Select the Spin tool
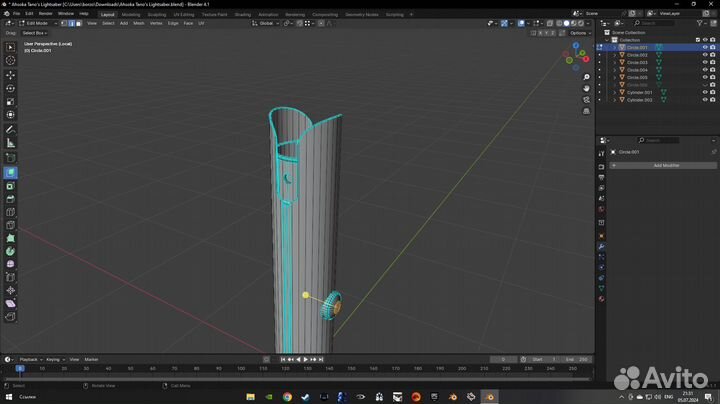This screenshot has height=404, width=720. pos(10,251)
